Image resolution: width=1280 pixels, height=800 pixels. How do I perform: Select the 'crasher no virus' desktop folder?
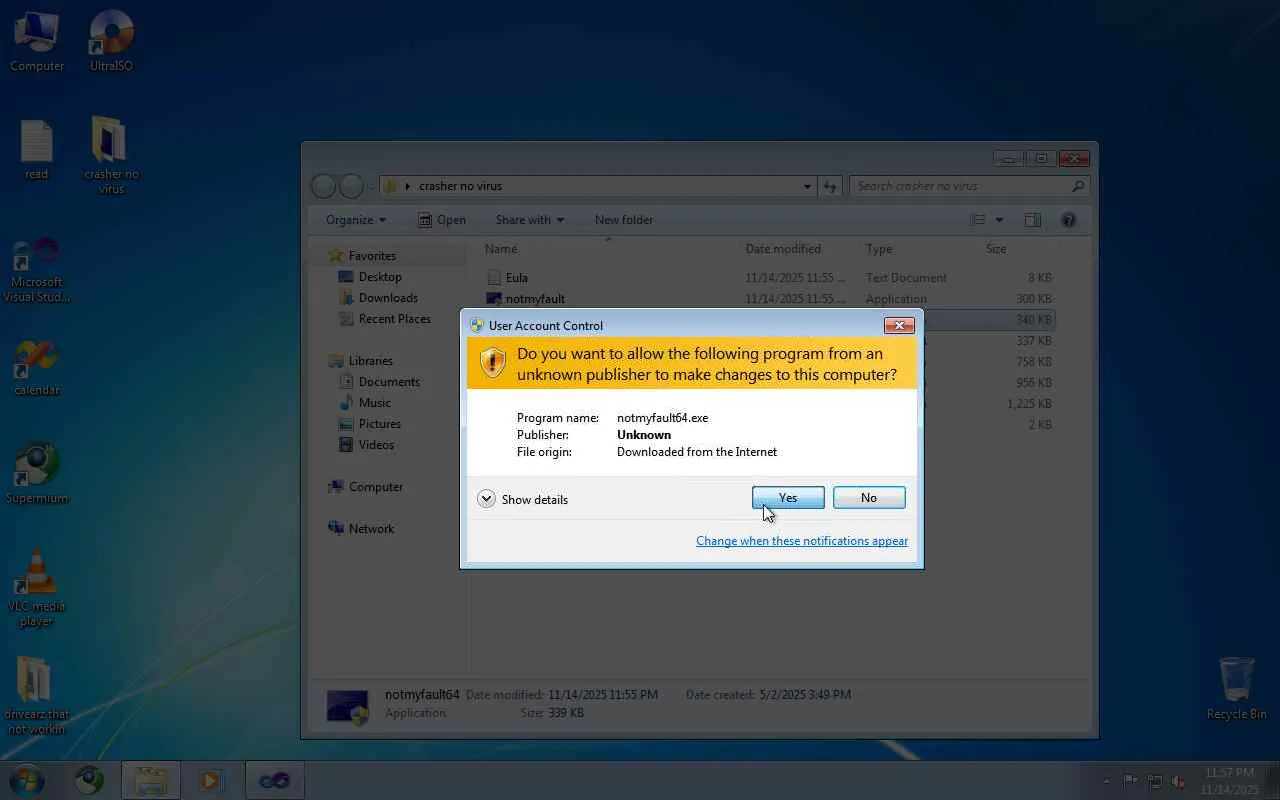point(111,156)
